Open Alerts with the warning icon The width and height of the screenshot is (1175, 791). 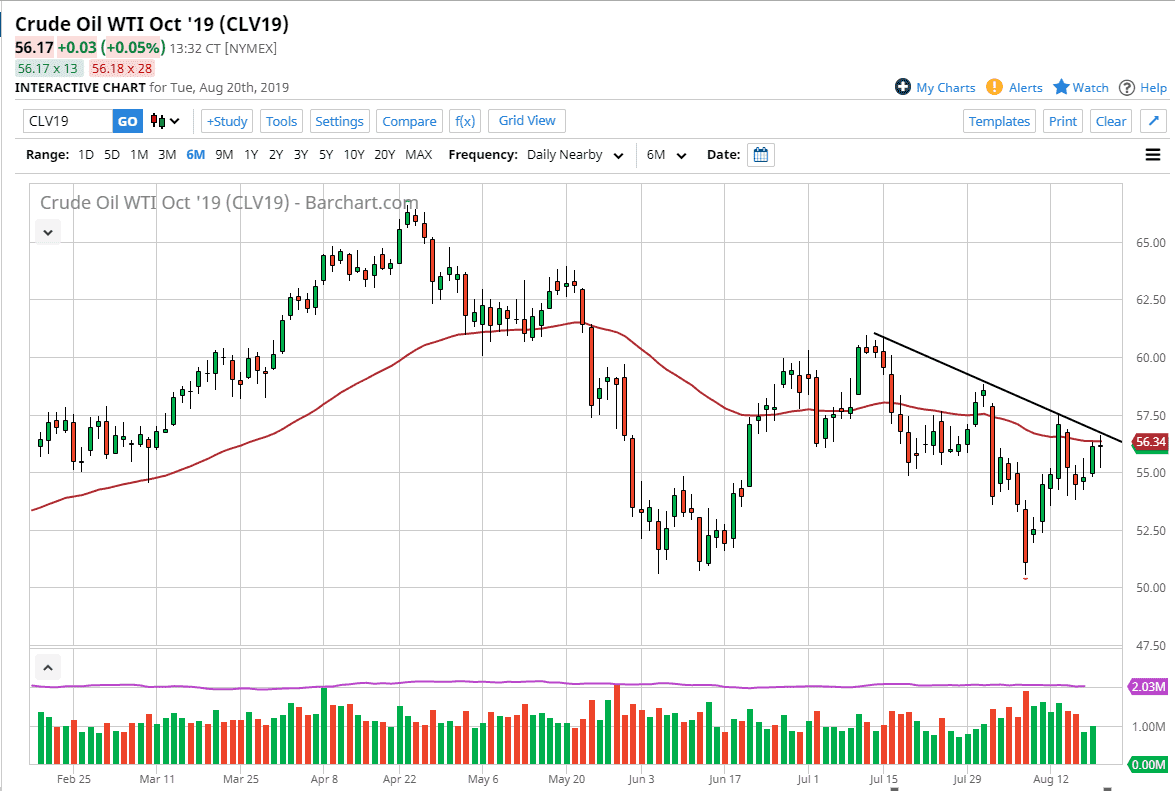995,88
